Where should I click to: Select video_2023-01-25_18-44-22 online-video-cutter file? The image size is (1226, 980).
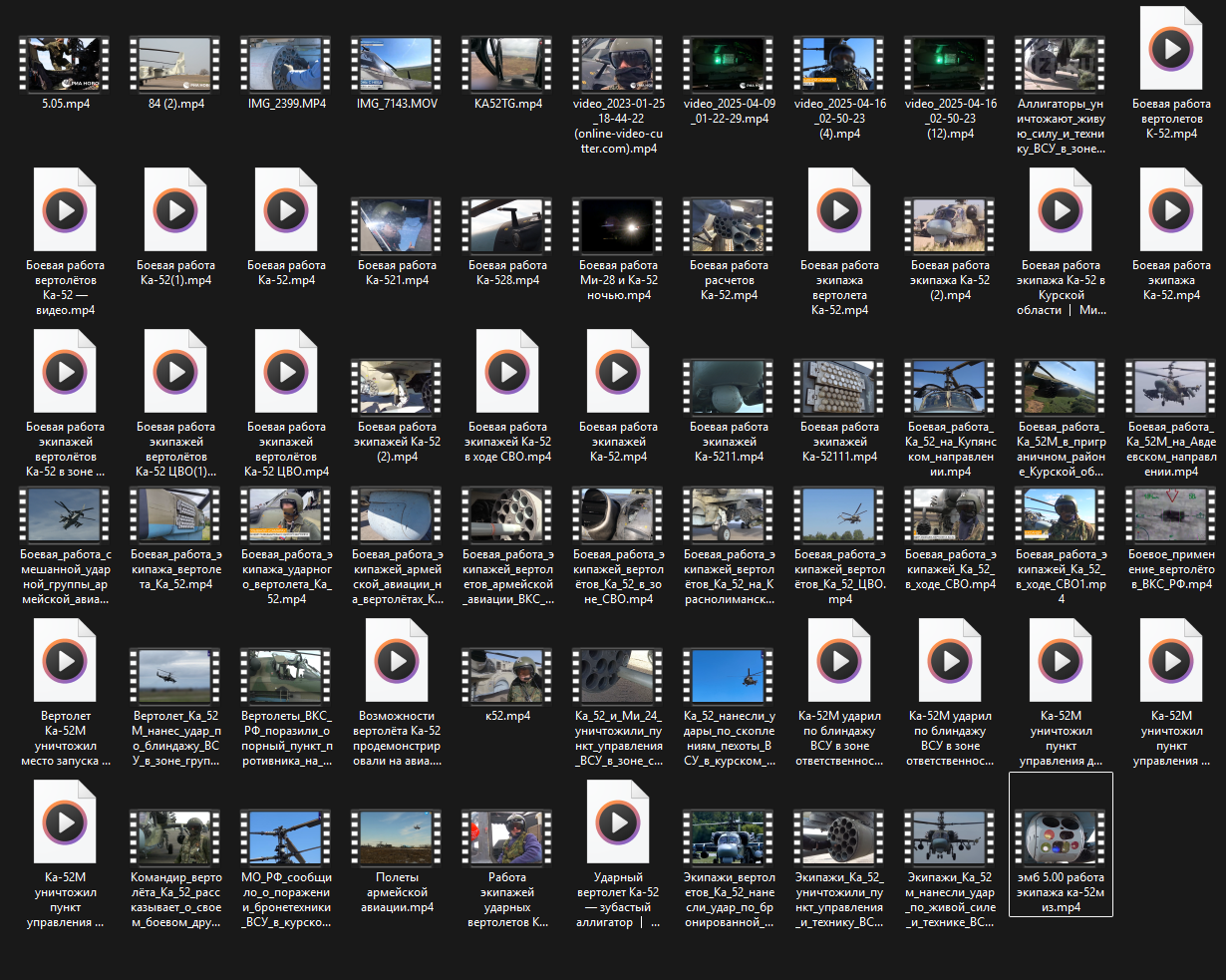coord(618,65)
